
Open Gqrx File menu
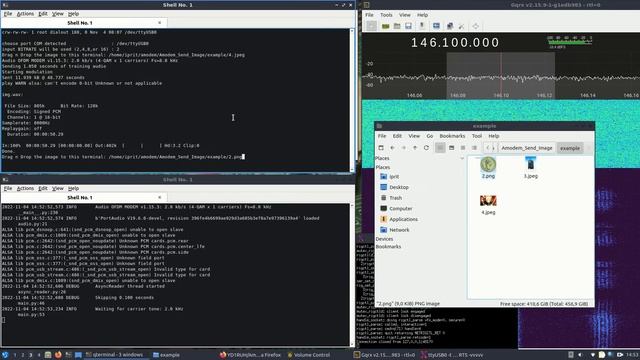(369, 15)
